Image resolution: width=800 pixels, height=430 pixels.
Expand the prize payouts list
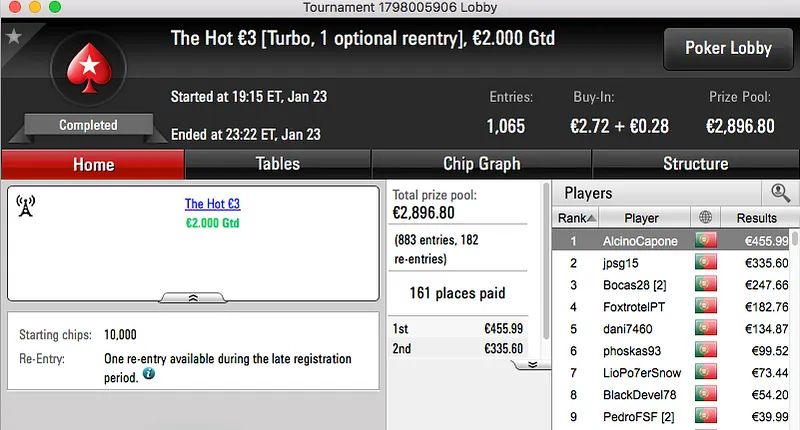(533, 365)
